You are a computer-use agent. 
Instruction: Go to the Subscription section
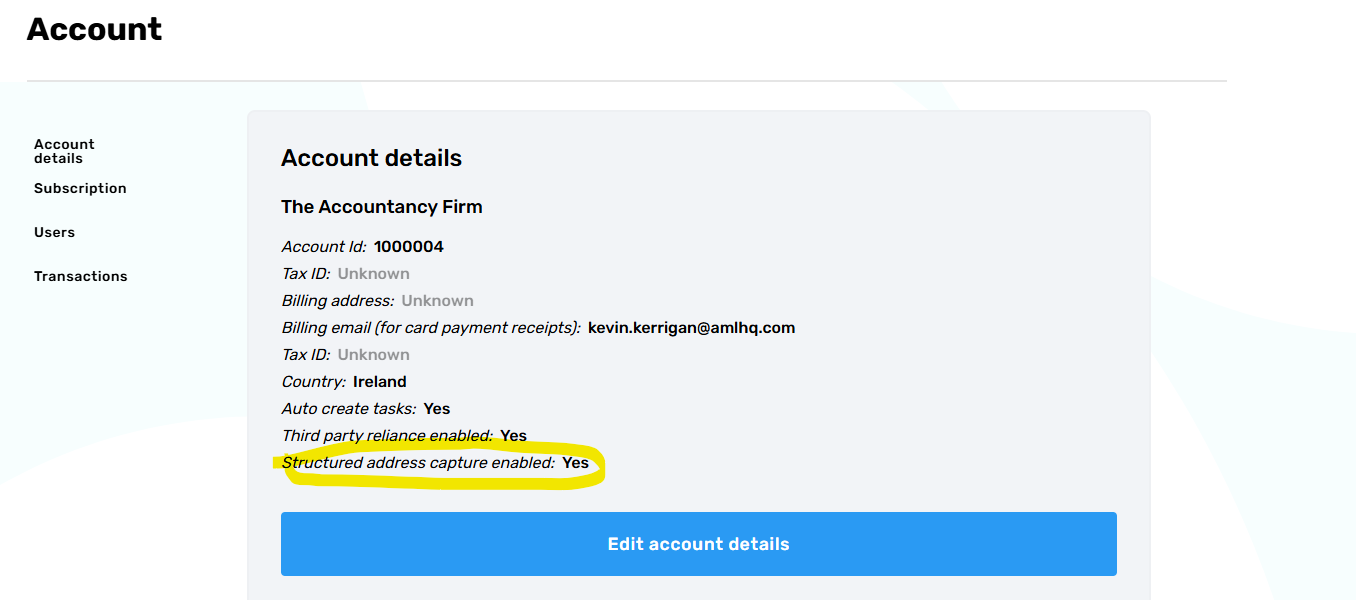pos(80,188)
